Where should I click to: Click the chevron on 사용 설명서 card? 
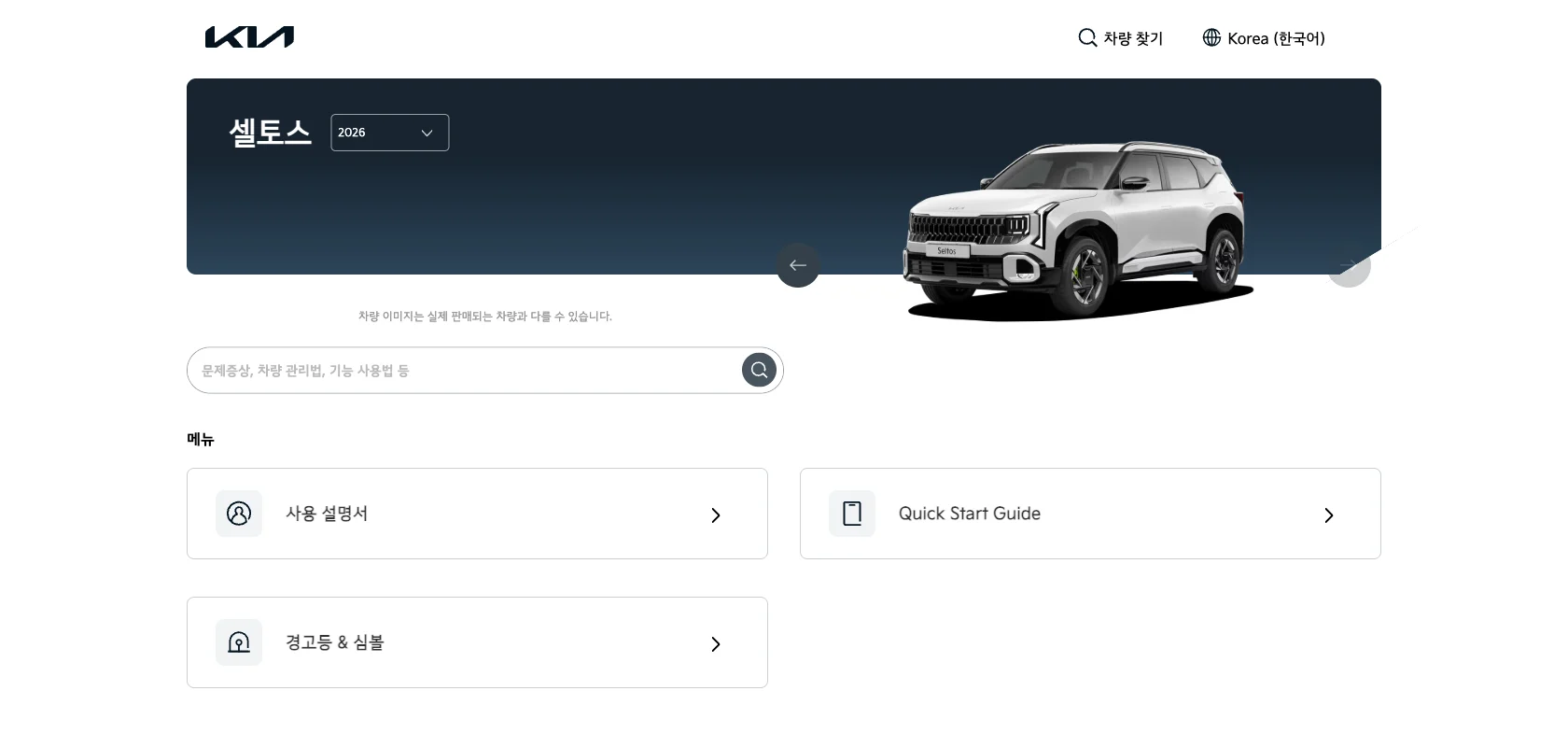[716, 515]
